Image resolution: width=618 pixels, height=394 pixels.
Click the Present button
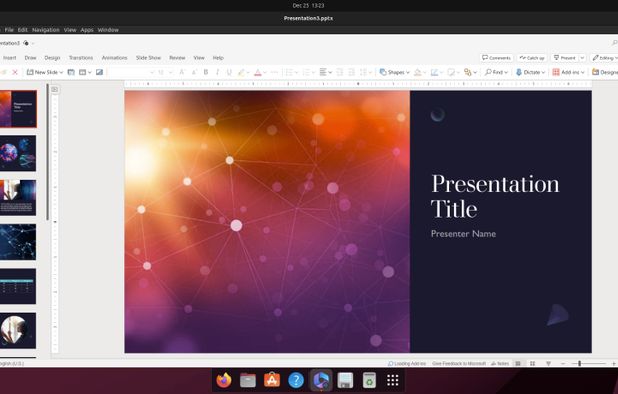[x=564, y=58]
